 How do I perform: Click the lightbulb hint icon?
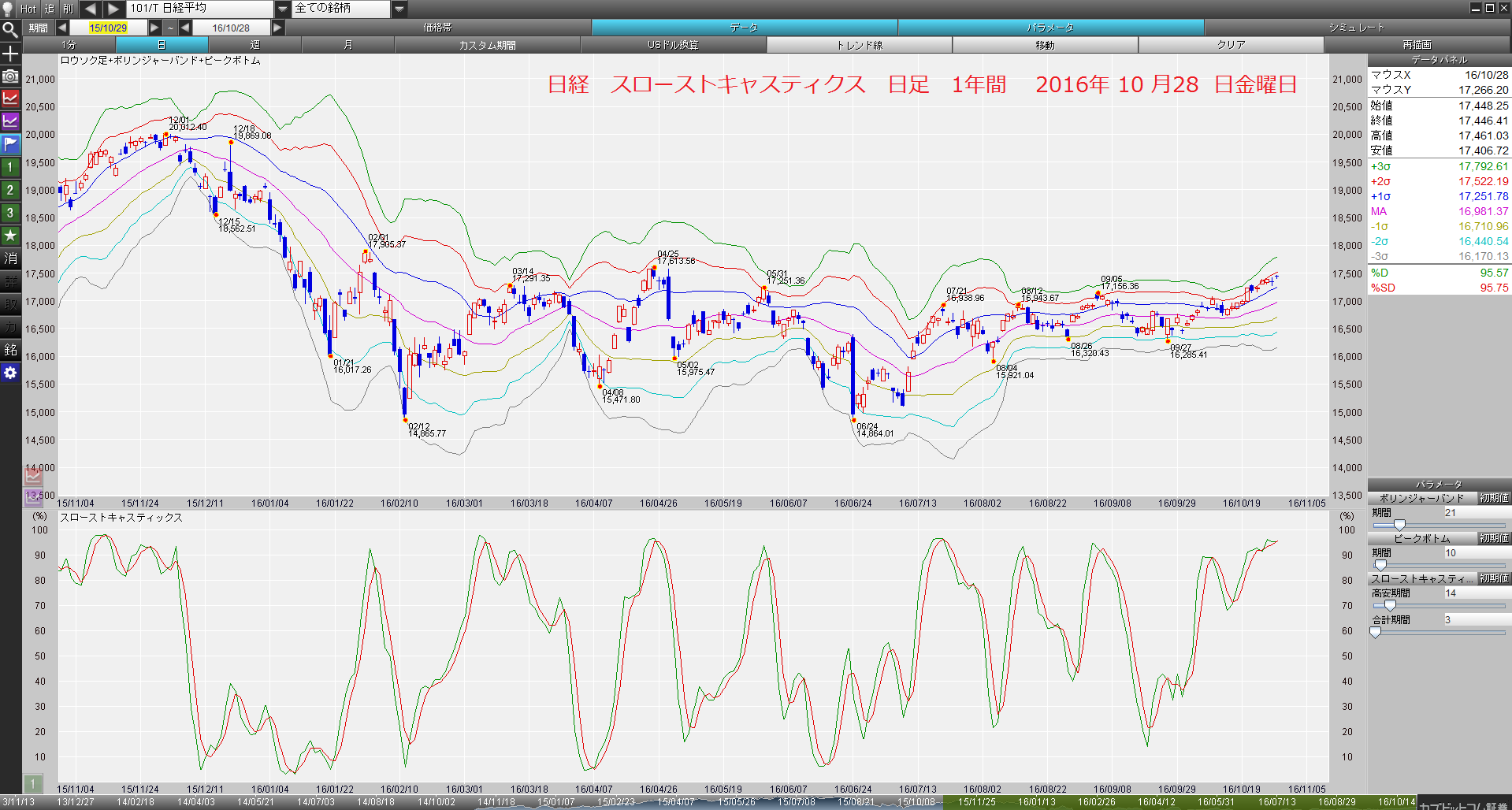pyautogui.click(x=8, y=9)
